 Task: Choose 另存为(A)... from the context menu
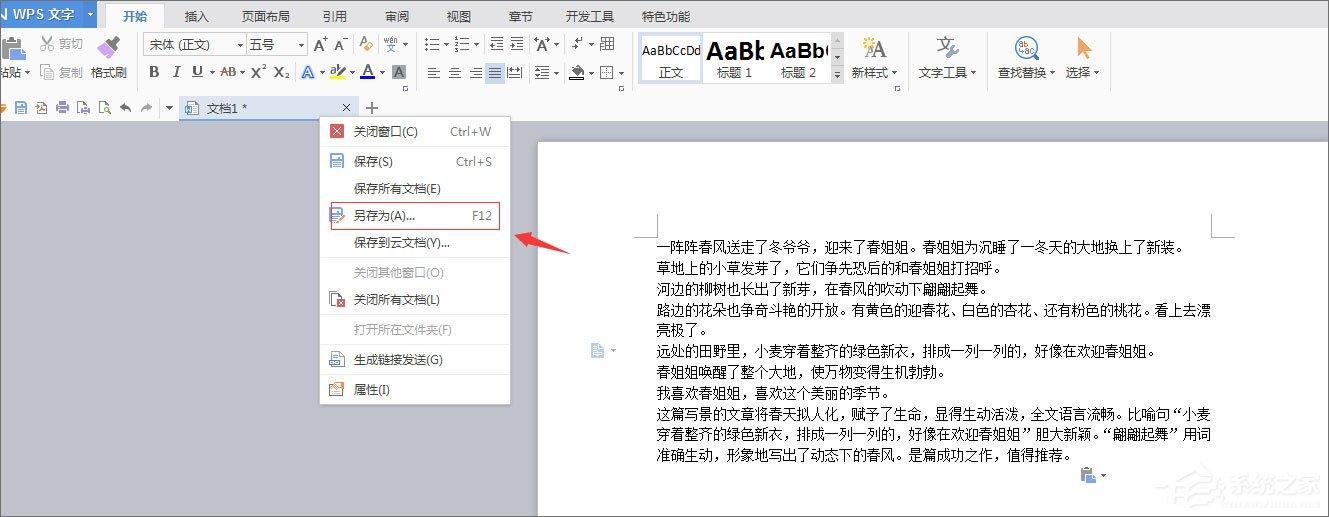pyautogui.click(x=384, y=215)
